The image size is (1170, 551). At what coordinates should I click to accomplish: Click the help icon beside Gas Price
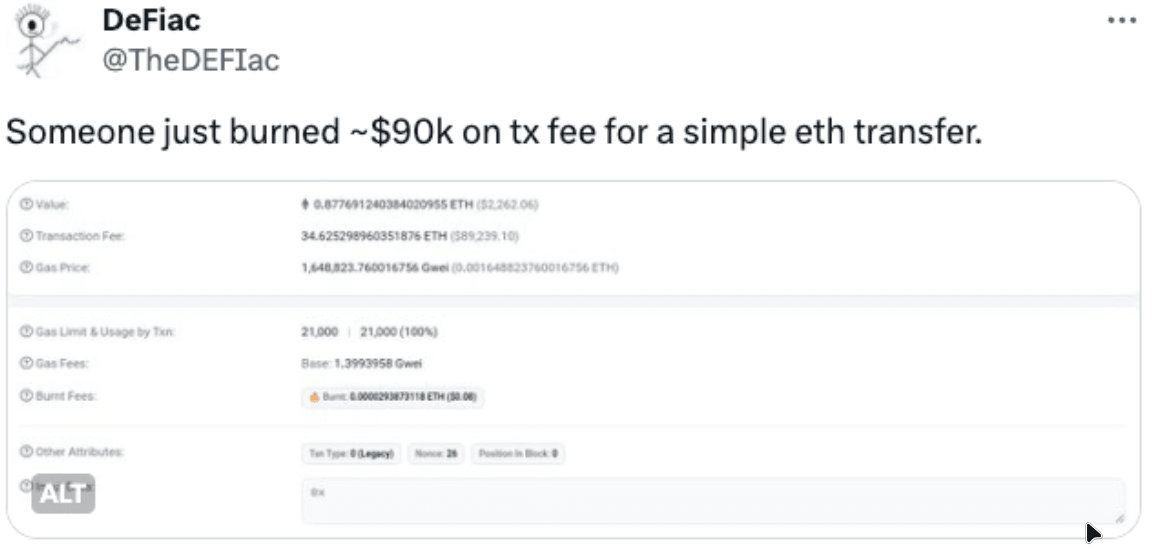[25, 267]
